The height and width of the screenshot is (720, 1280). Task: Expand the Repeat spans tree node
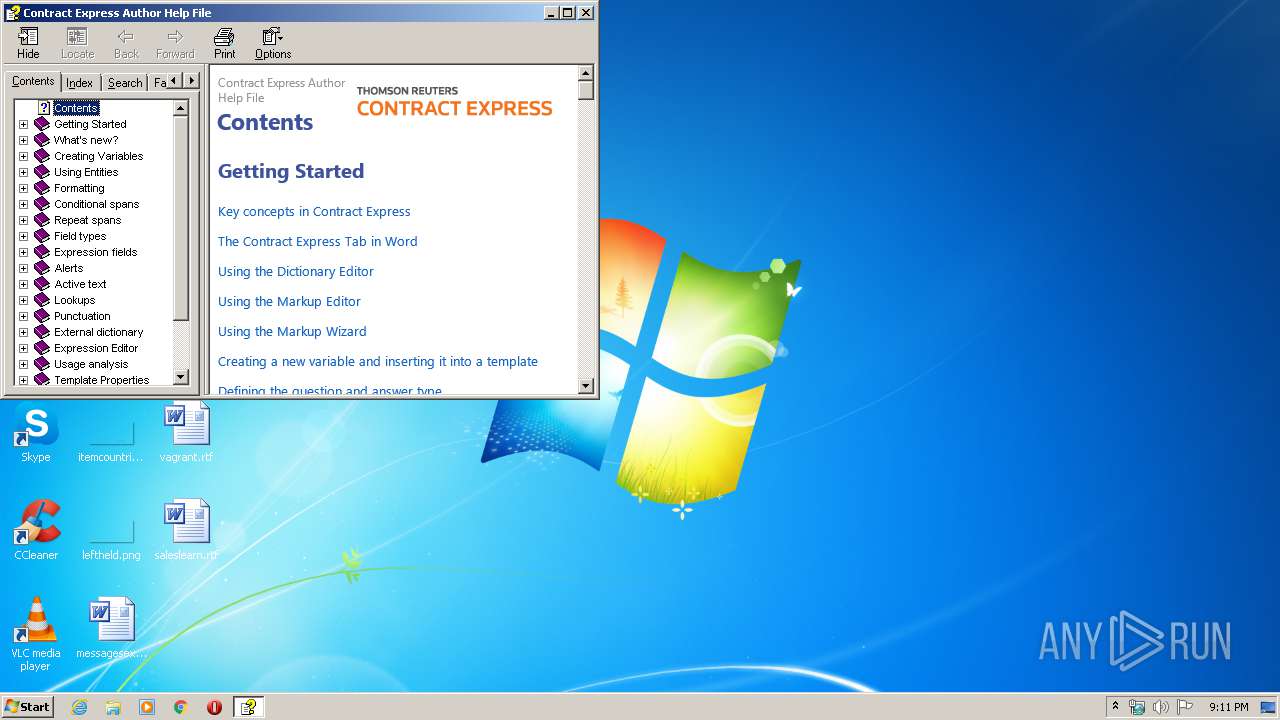point(24,220)
